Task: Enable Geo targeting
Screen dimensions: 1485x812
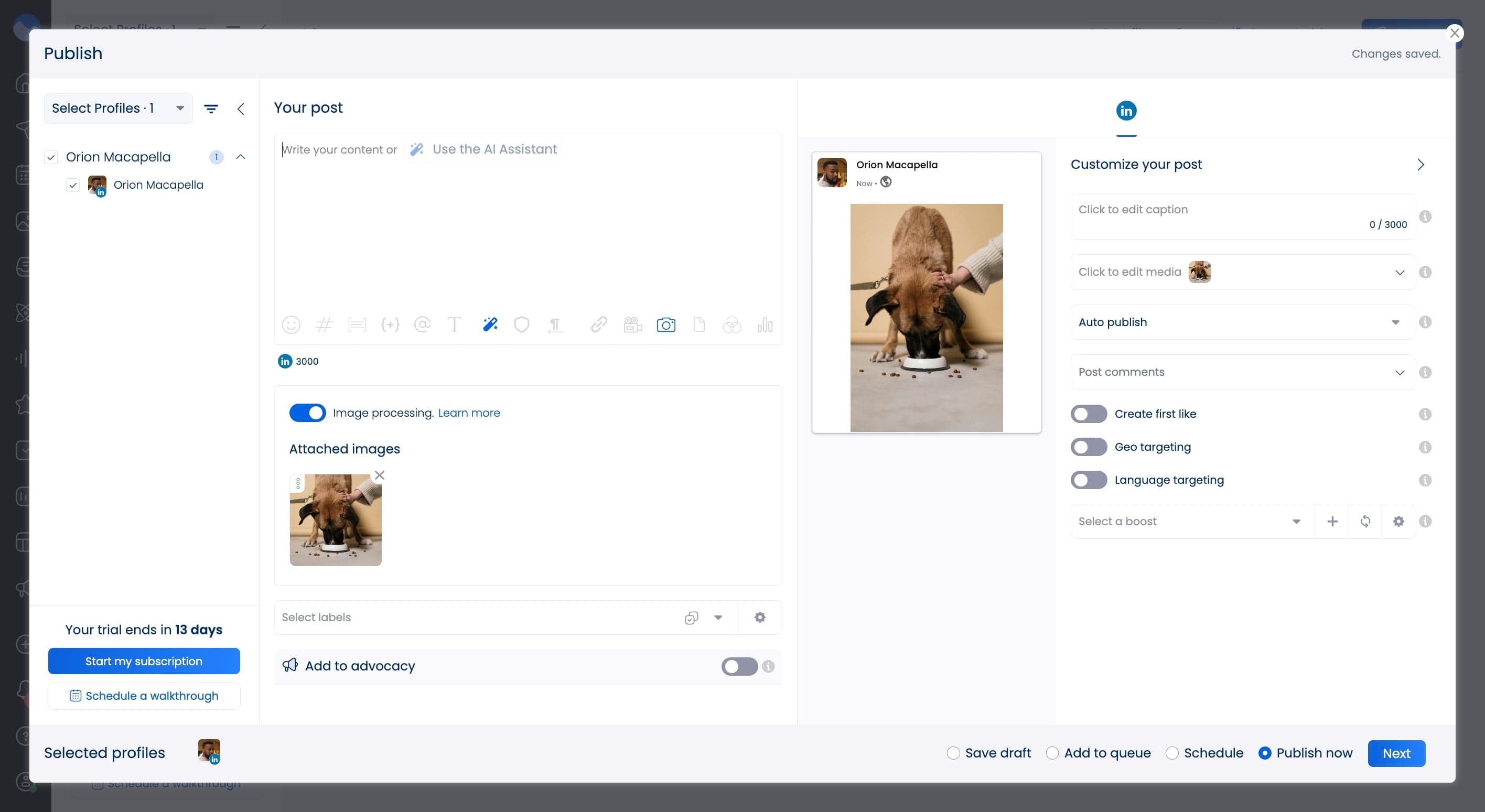Action: tap(1089, 447)
